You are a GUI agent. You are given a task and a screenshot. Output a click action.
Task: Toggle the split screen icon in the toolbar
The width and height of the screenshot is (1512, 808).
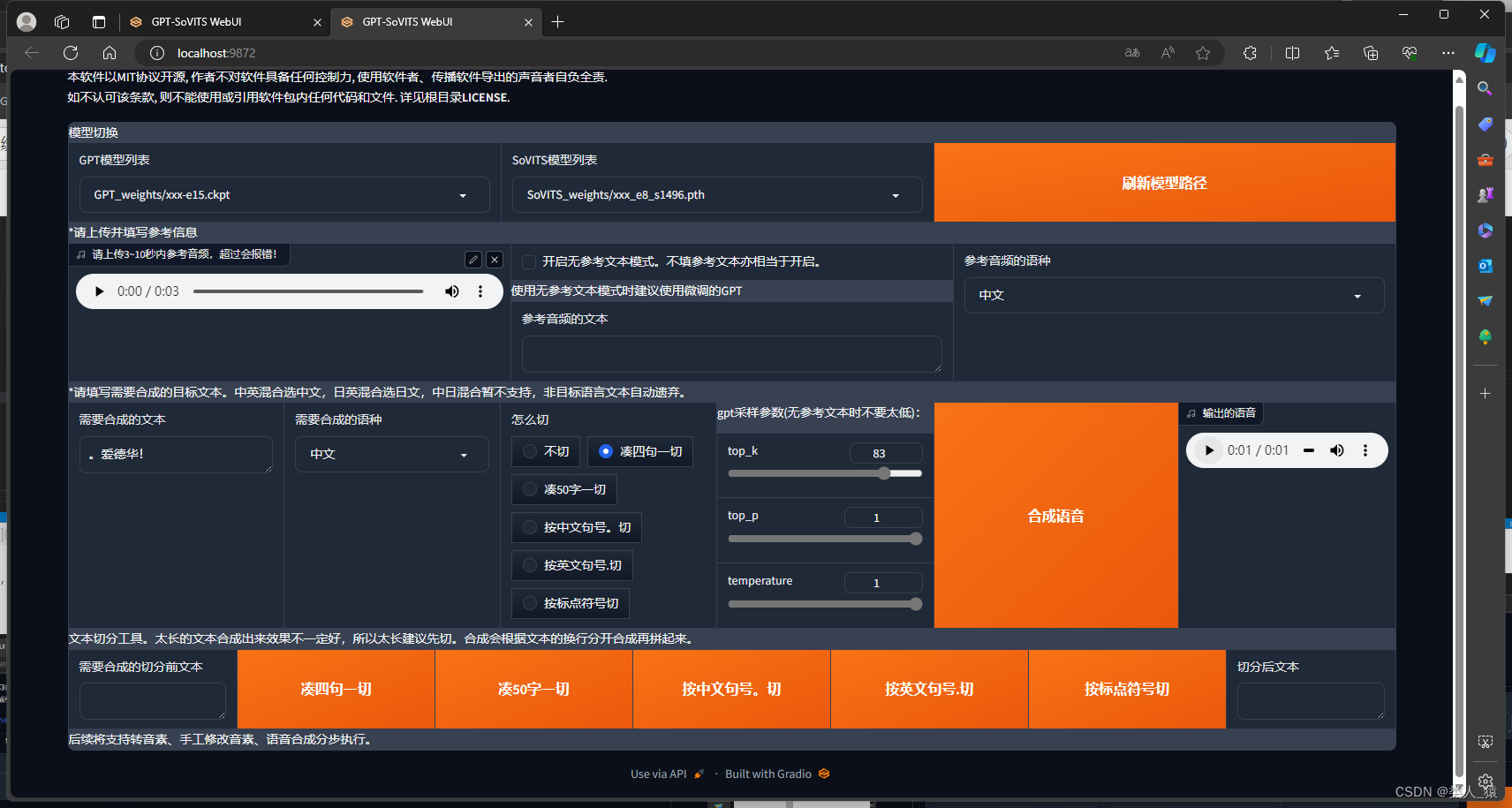coord(1292,53)
